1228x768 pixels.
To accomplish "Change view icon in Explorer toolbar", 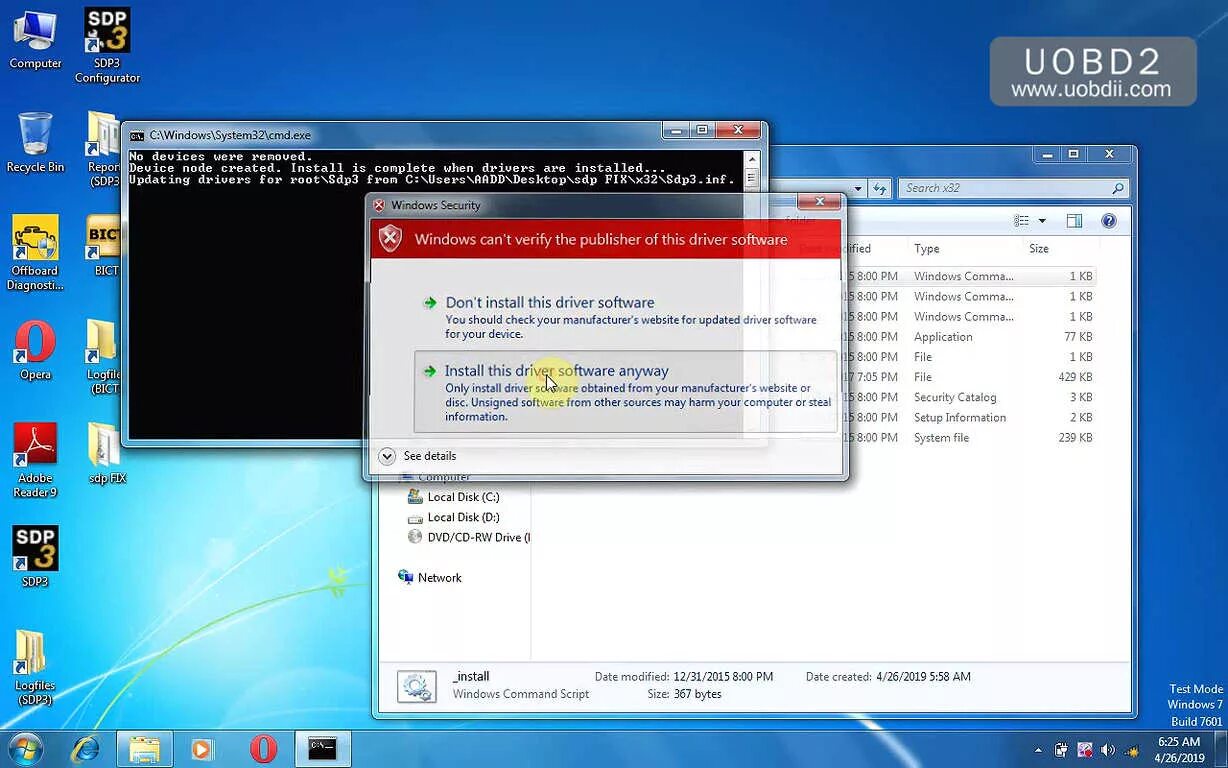I will coord(1021,221).
